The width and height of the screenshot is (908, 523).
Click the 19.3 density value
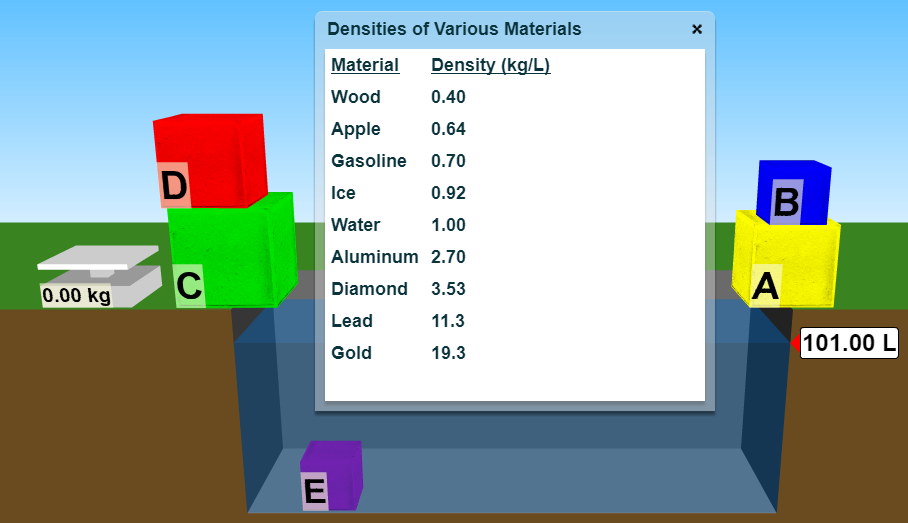click(x=448, y=352)
